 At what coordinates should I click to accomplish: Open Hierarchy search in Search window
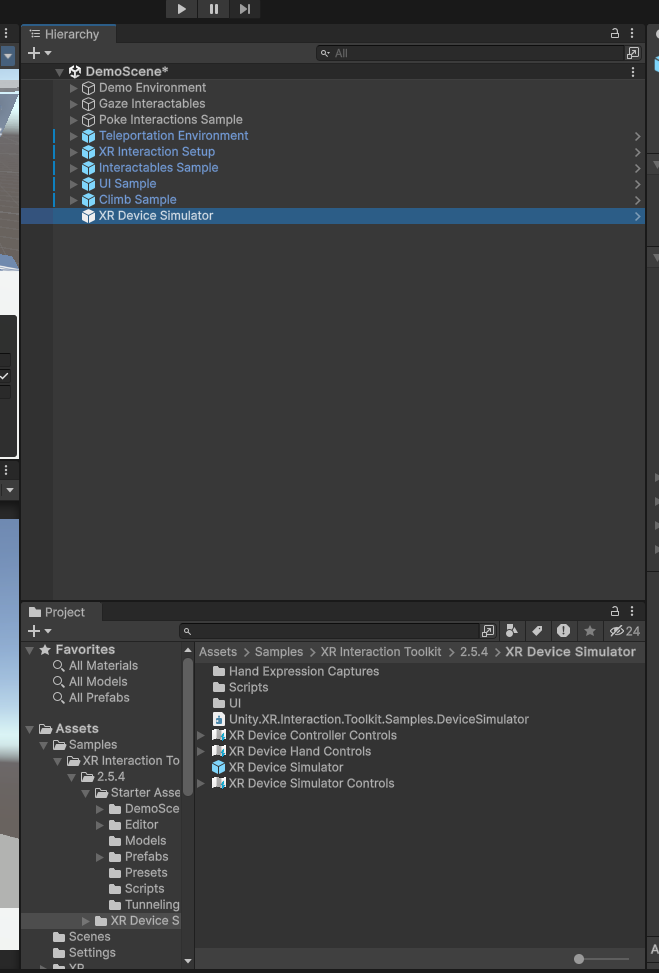click(x=632, y=53)
